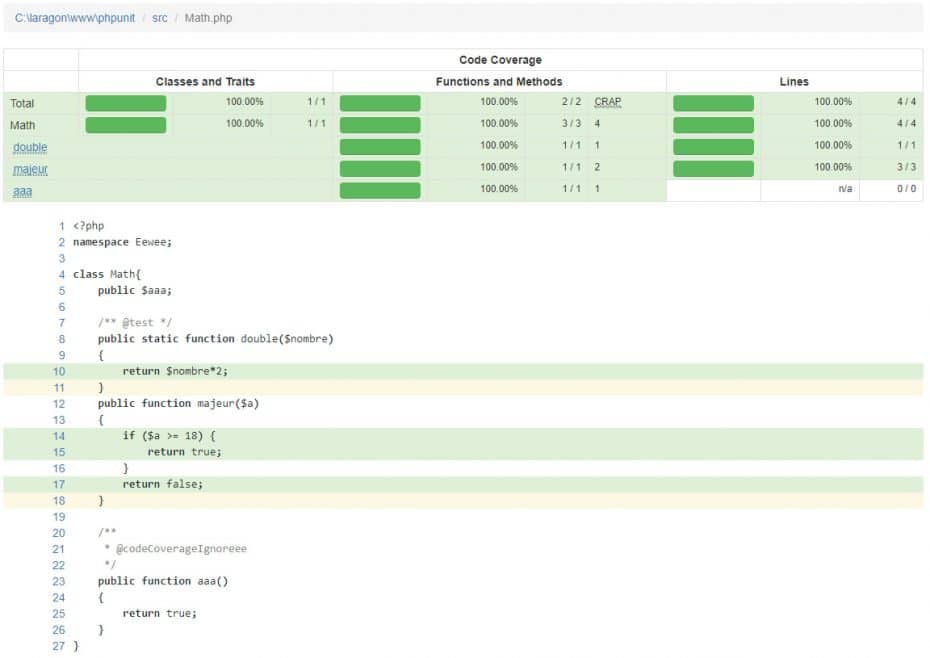The image size is (930, 658).
Task: Click the 'class Math{' code line
Action: click(x=107, y=274)
